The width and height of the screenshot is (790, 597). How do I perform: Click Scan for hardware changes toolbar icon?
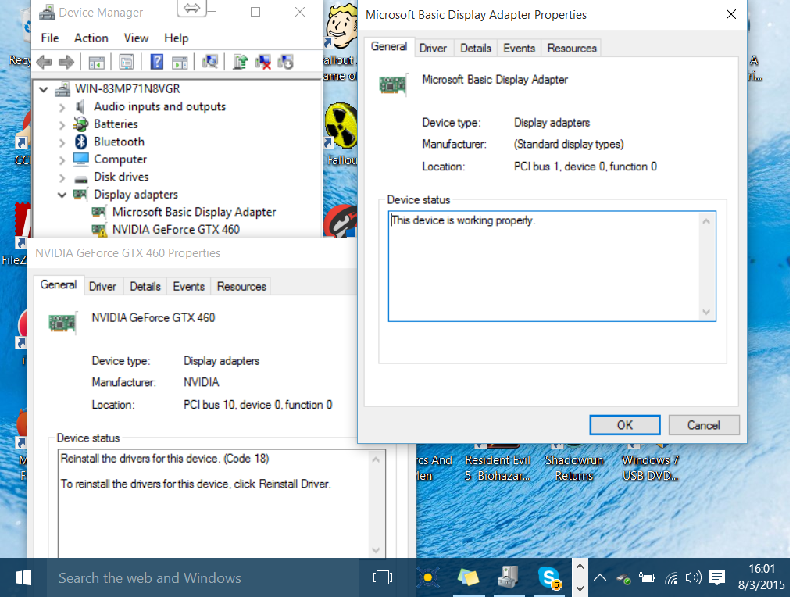pos(210,62)
